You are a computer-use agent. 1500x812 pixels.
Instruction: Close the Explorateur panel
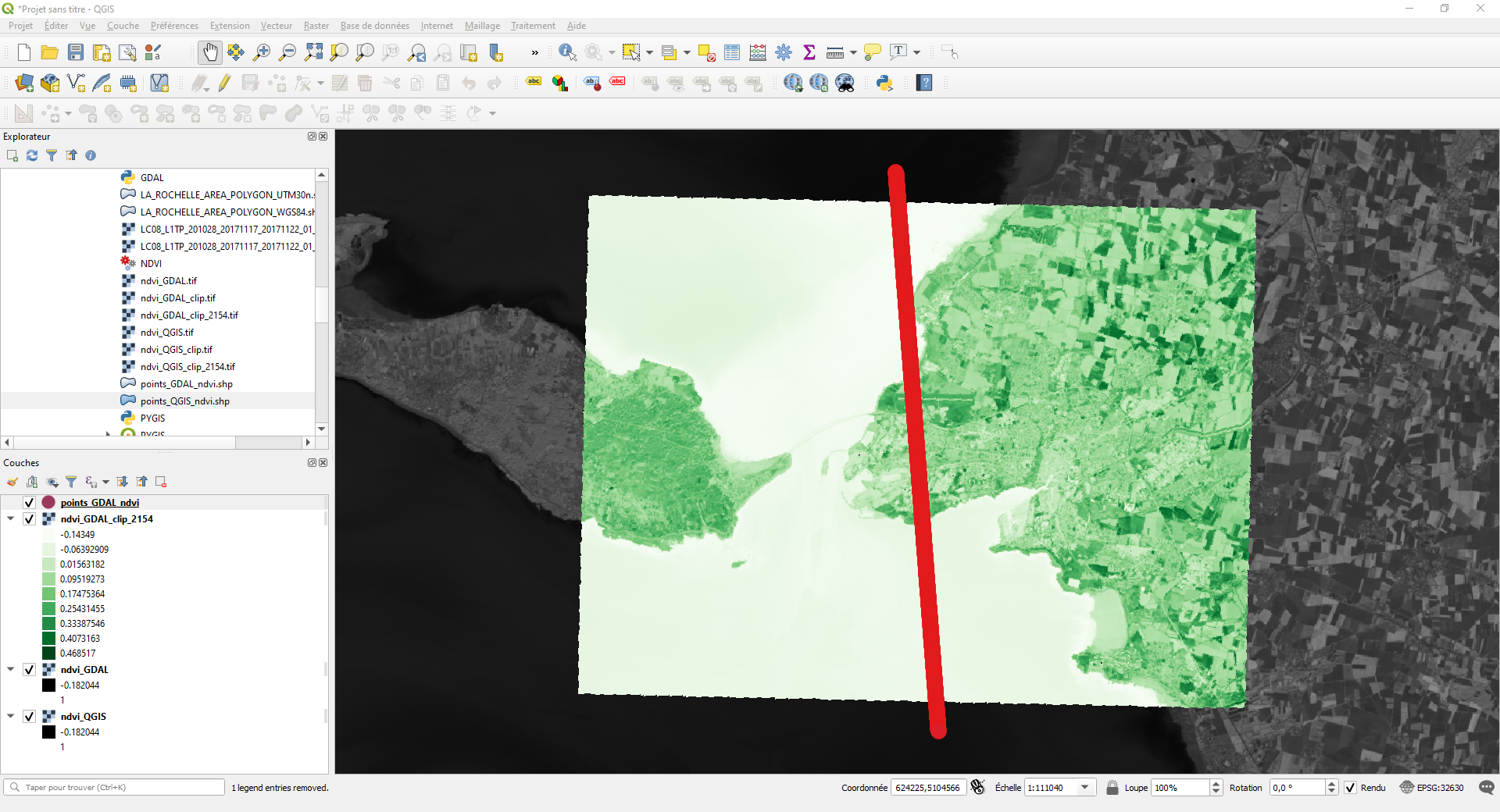coord(323,136)
